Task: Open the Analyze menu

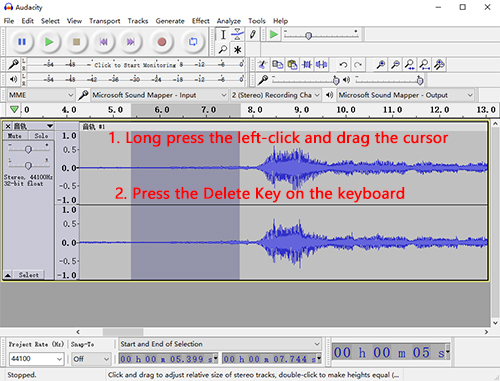Action: tap(229, 21)
